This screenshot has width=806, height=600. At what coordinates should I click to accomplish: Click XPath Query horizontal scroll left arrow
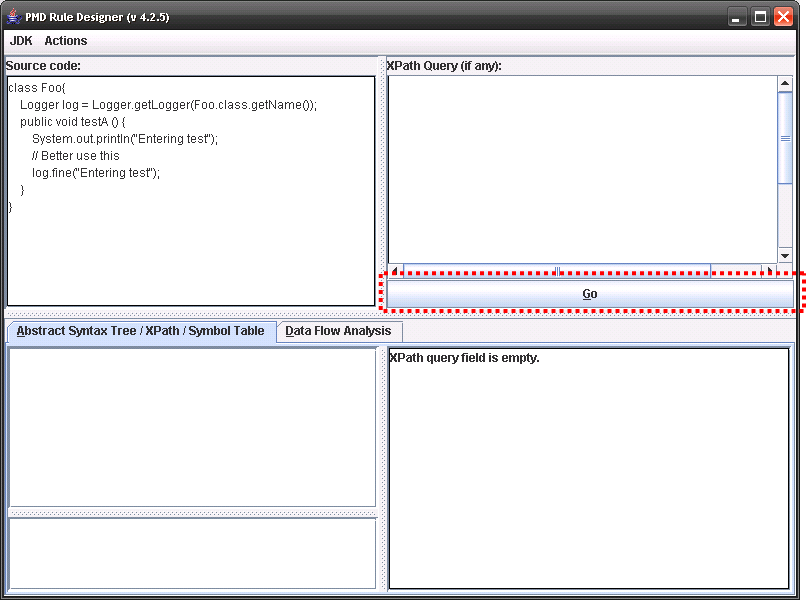[396, 270]
